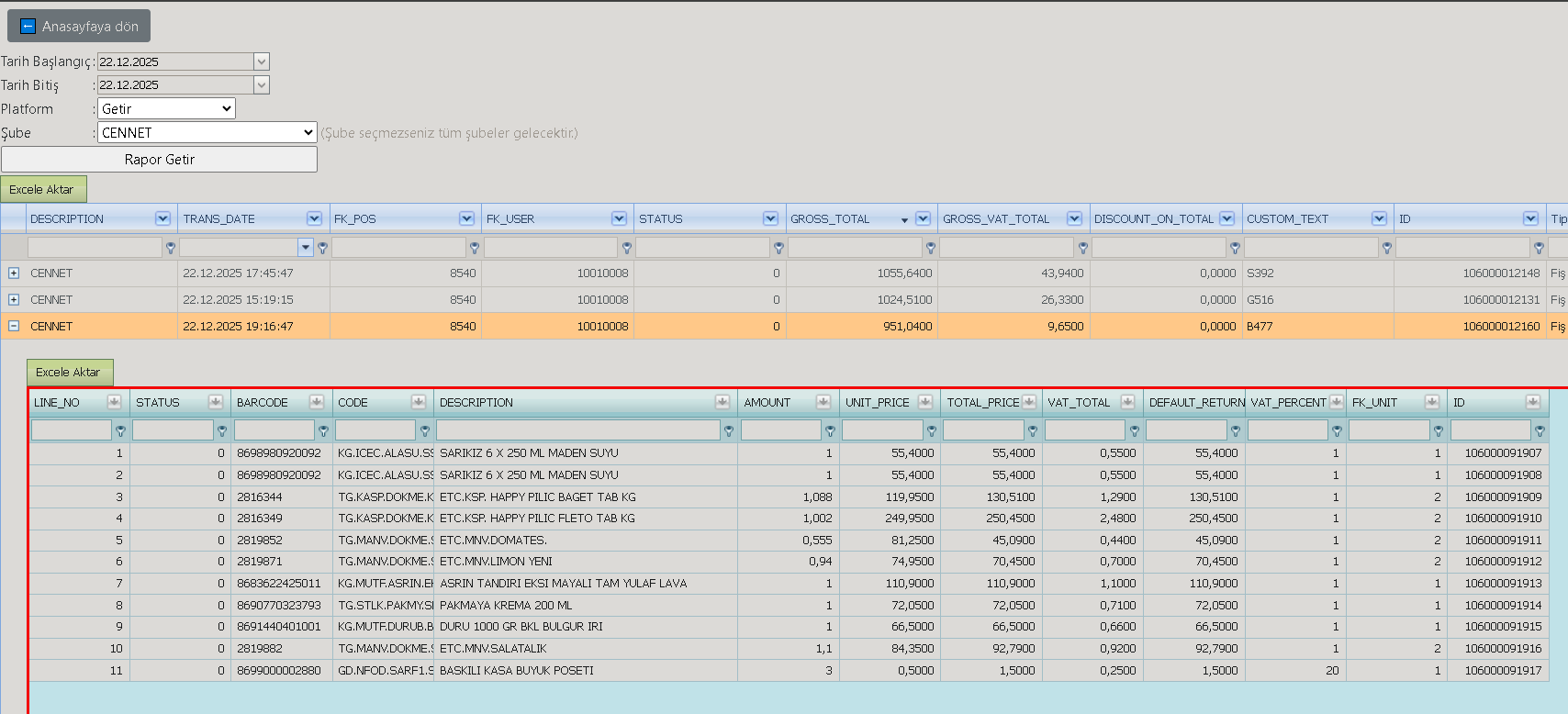
Task: Click the Rapor Getir button
Action: click(x=159, y=159)
